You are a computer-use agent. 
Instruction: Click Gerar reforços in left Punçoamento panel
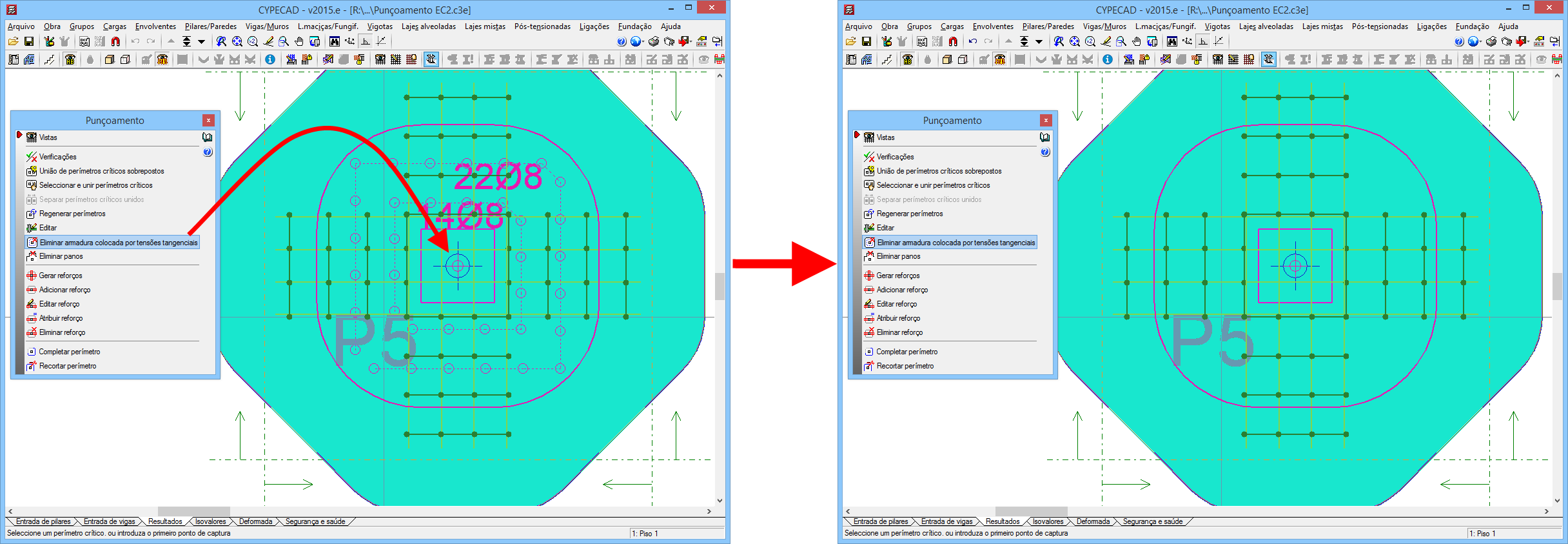[x=61, y=276]
